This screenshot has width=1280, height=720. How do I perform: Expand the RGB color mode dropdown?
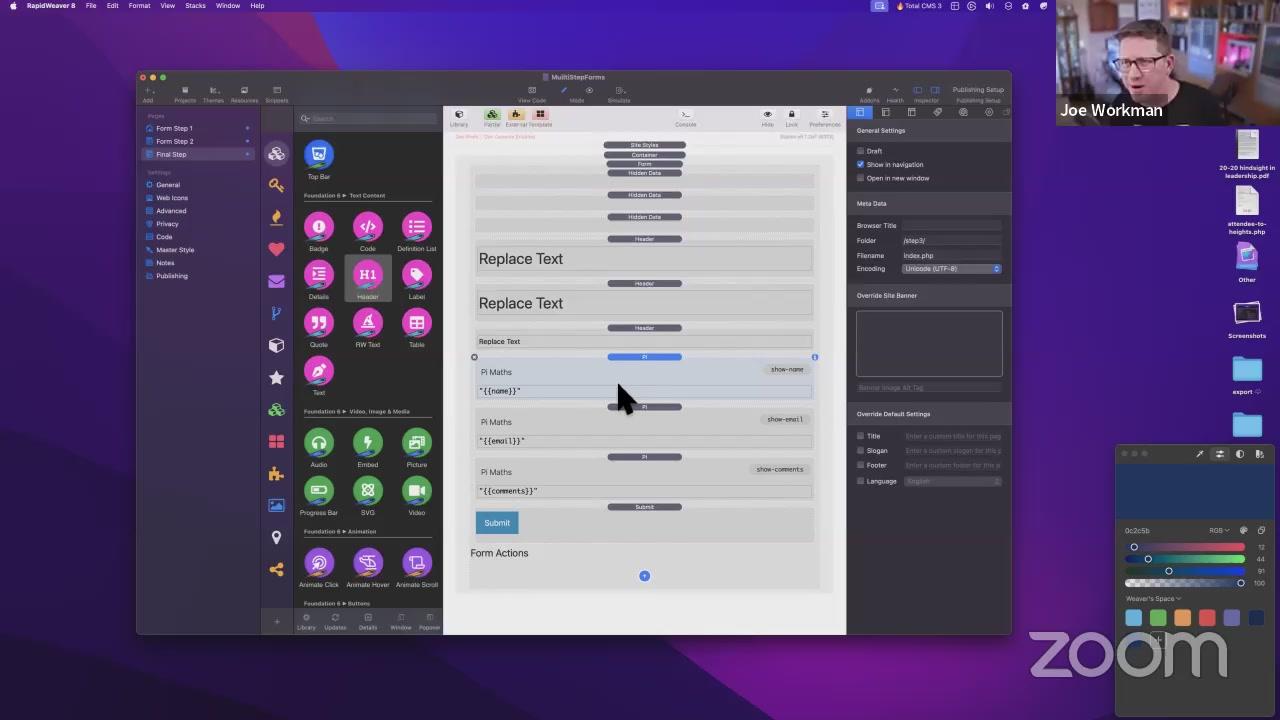(1219, 531)
